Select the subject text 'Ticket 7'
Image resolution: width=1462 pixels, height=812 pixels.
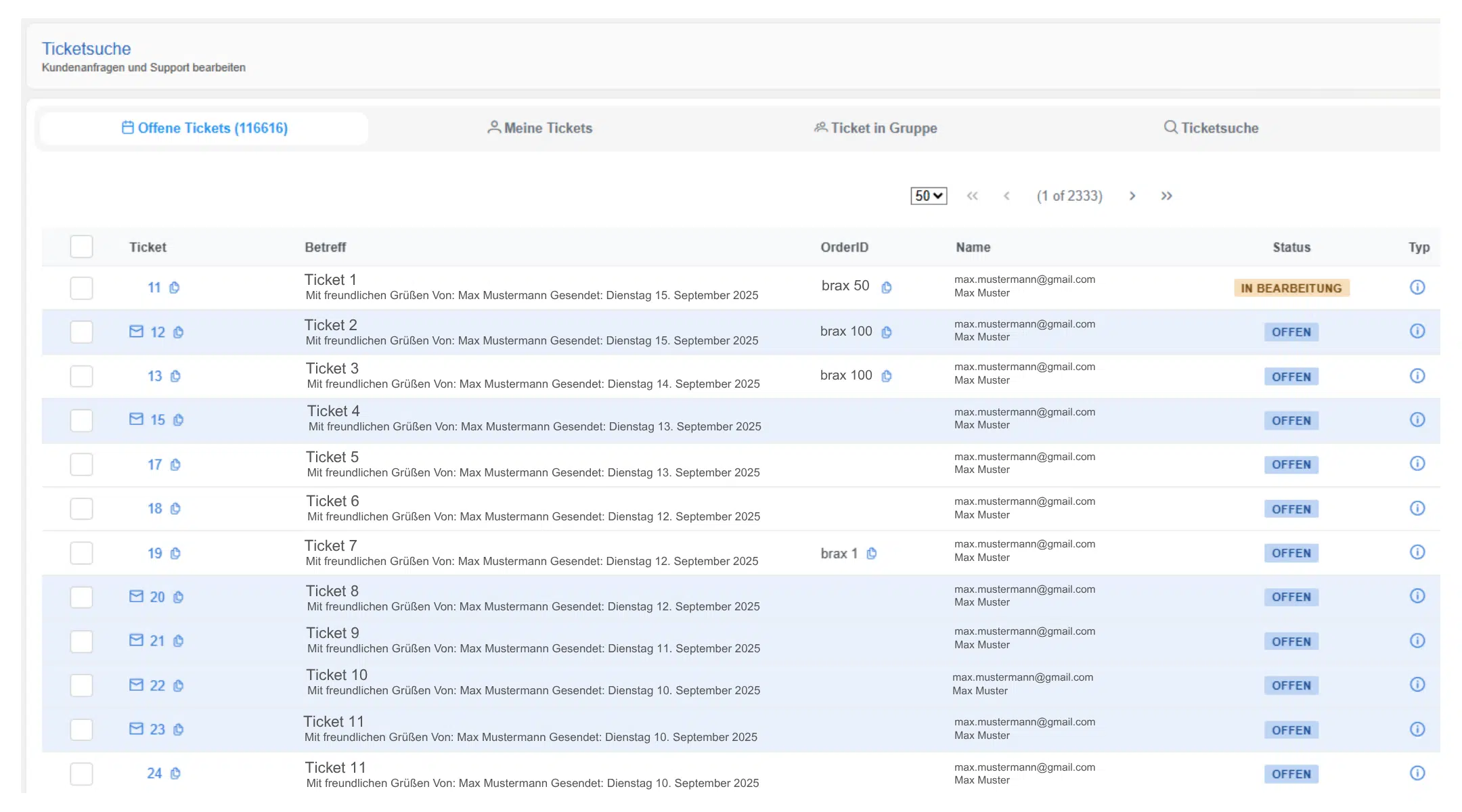[x=331, y=546]
